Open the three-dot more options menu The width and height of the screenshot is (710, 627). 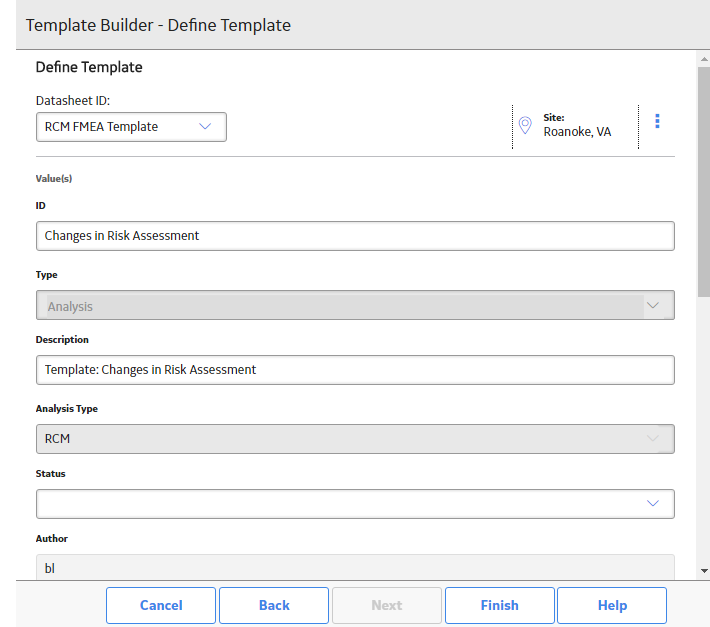point(657,121)
